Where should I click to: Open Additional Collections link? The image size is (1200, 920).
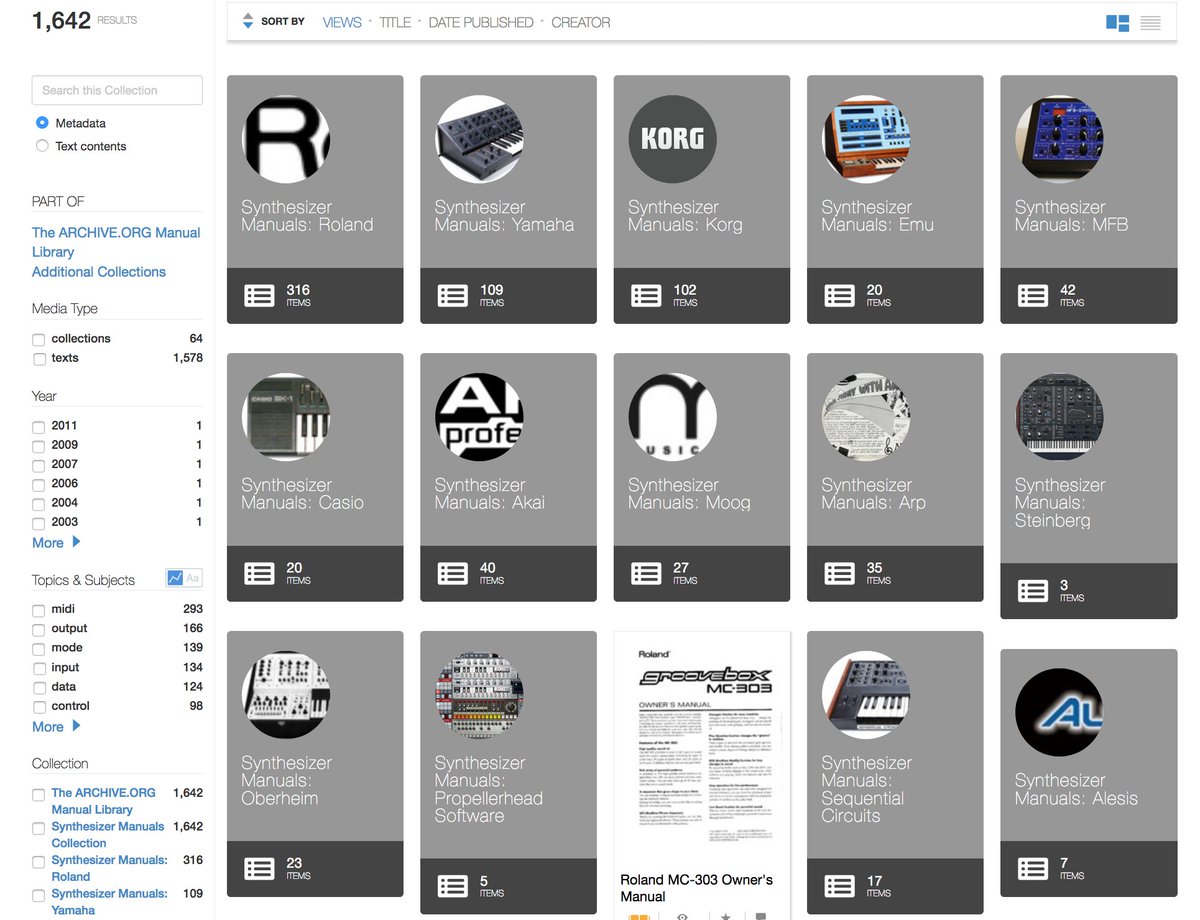99,272
